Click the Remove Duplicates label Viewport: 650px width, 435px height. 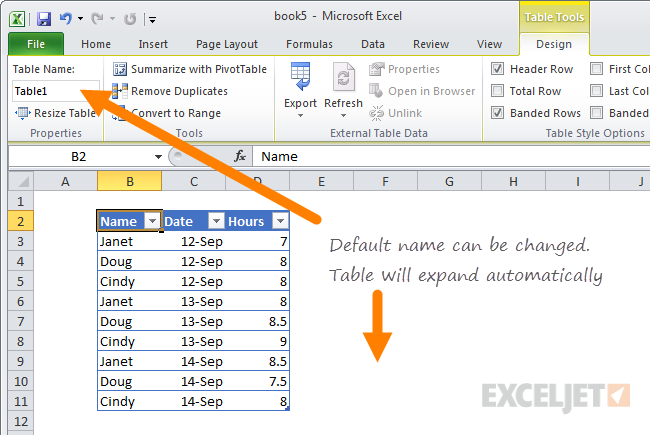click(179, 91)
